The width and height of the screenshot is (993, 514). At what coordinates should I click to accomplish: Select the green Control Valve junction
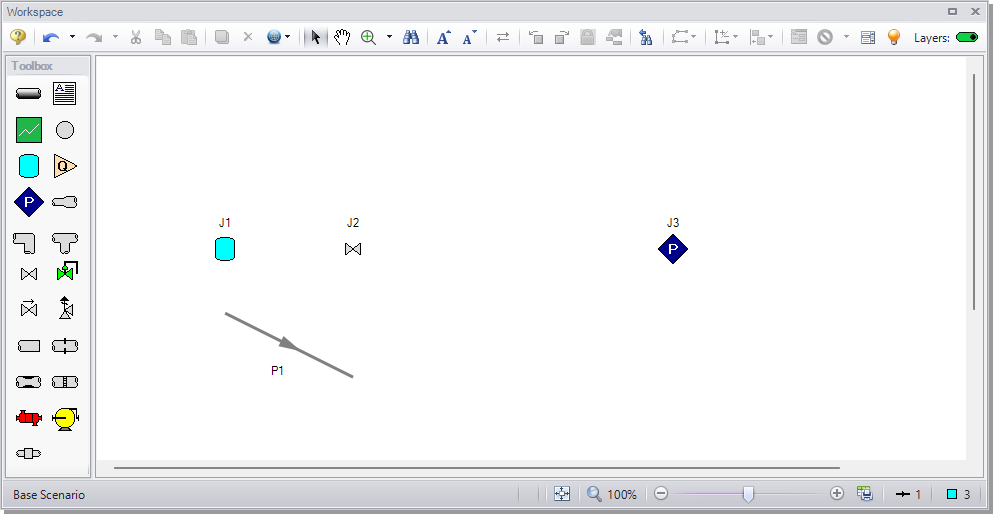[66, 272]
